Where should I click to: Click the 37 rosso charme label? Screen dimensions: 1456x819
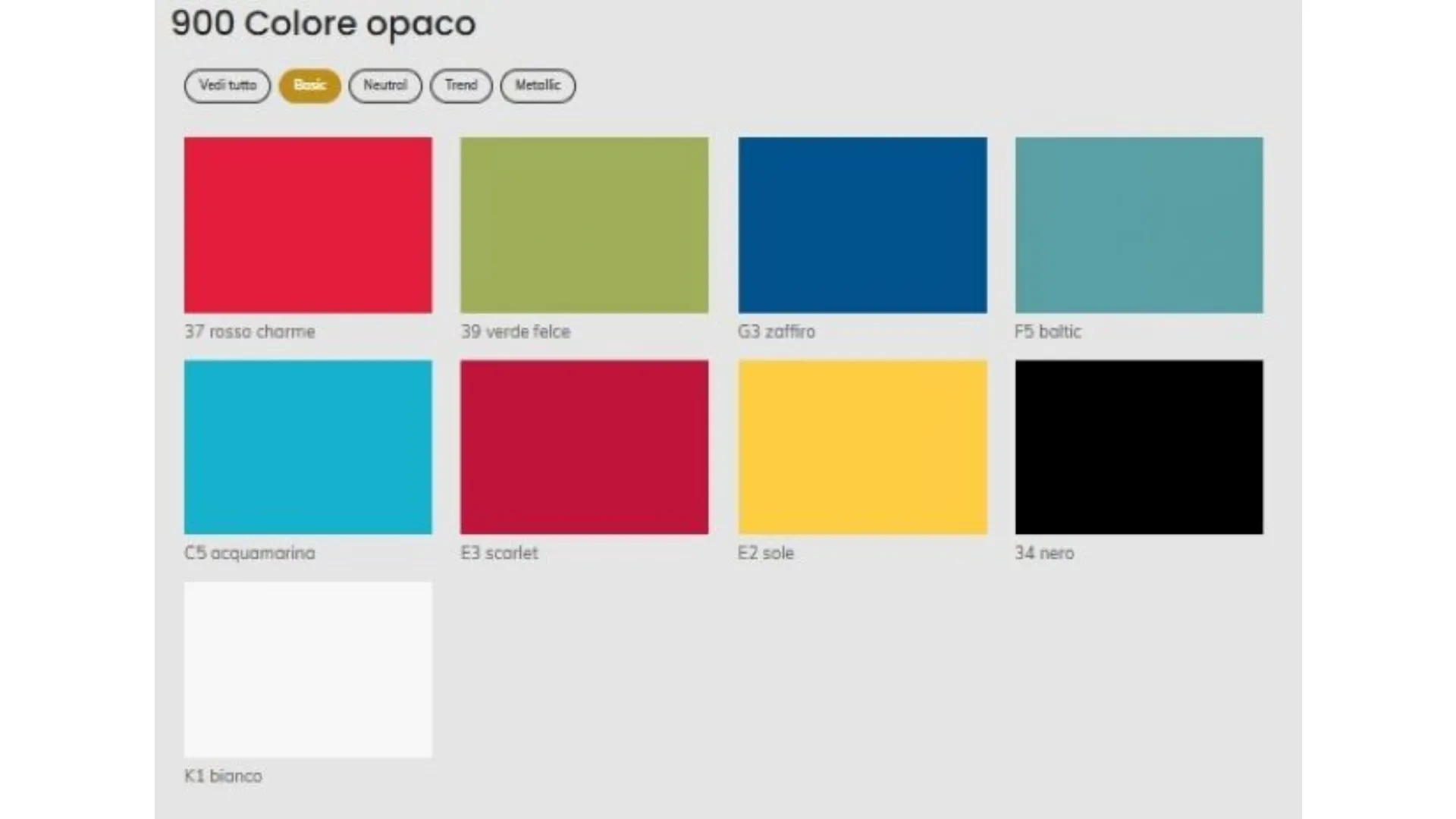point(249,331)
